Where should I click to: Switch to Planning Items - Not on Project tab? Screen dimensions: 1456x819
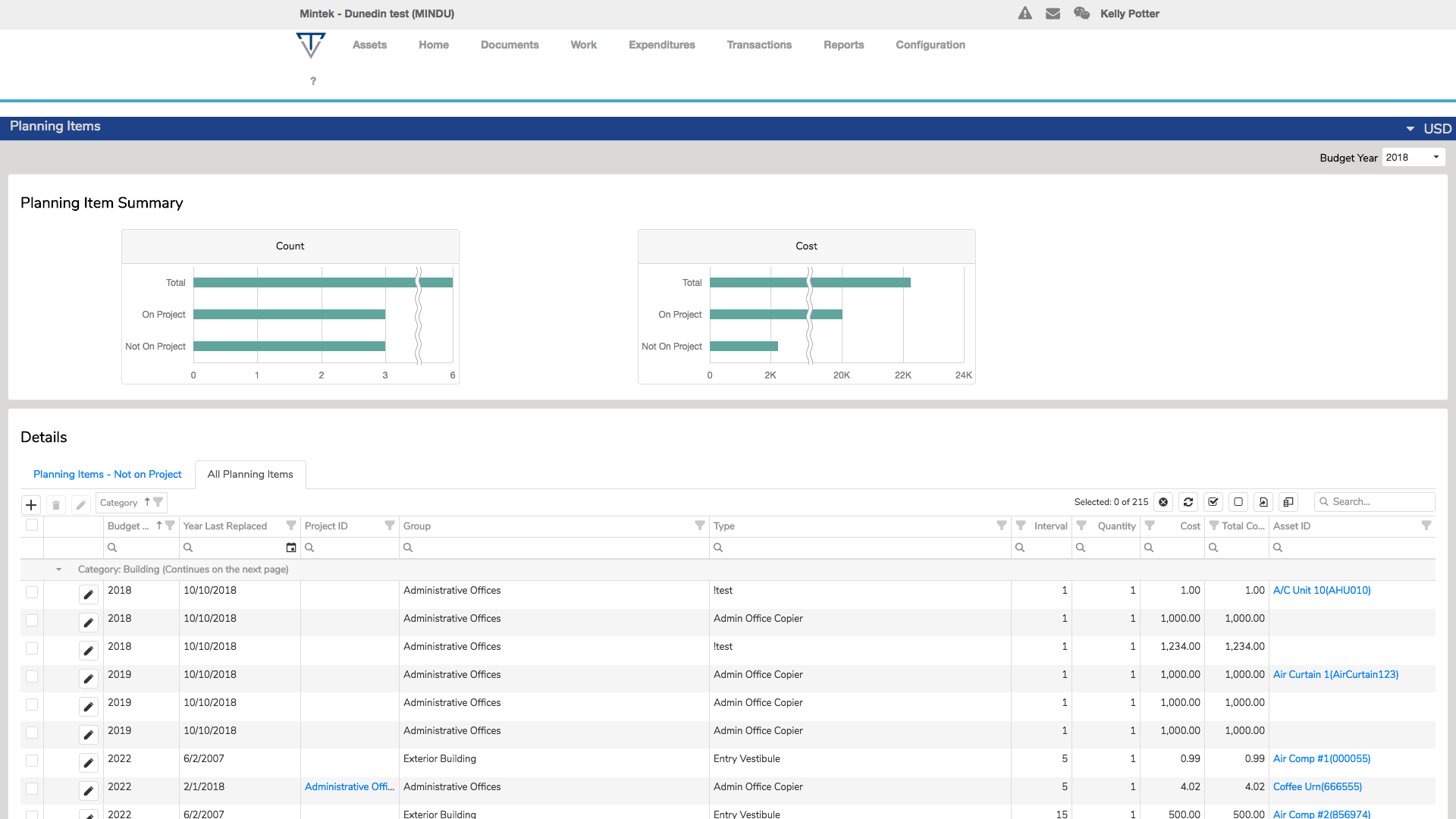108,474
